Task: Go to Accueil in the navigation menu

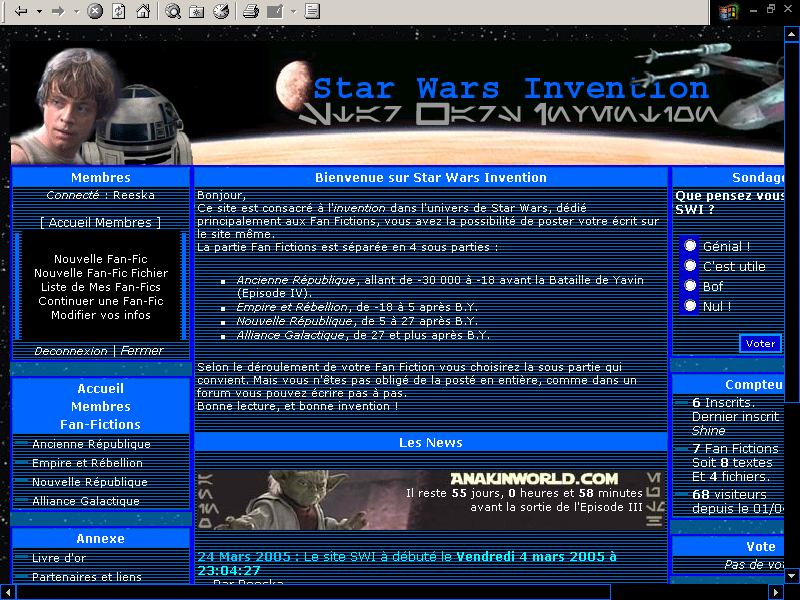Action: 101,389
